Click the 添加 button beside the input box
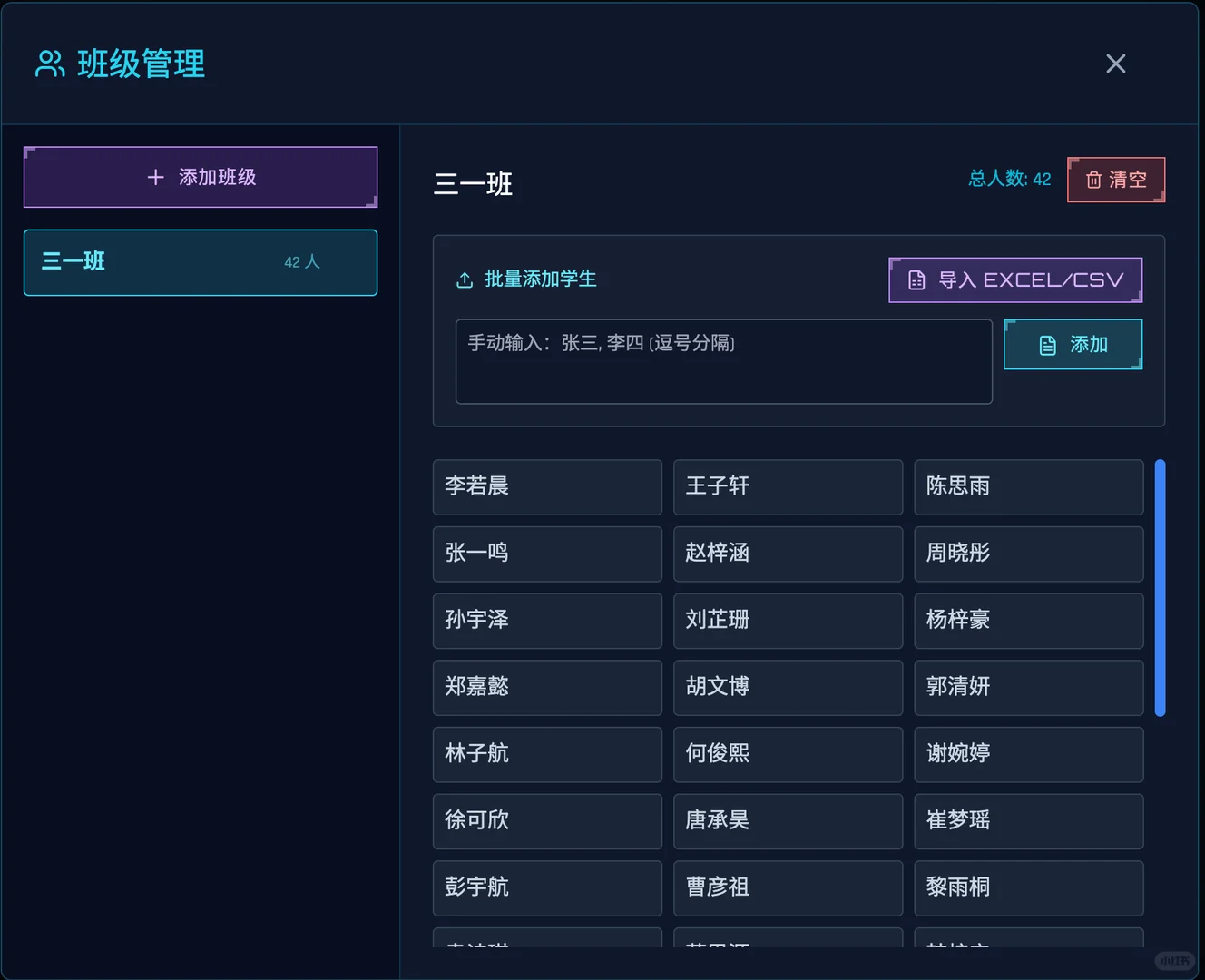The image size is (1205, 980). pyautogui.click(x=1073, y=345)
